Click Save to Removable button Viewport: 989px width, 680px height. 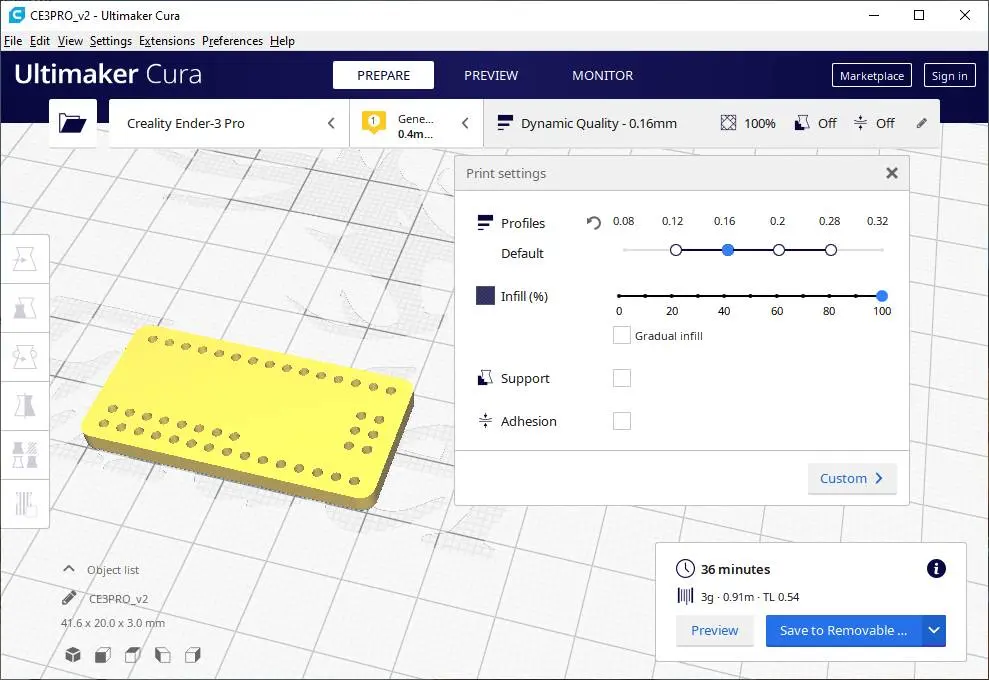tap(843, 630)
